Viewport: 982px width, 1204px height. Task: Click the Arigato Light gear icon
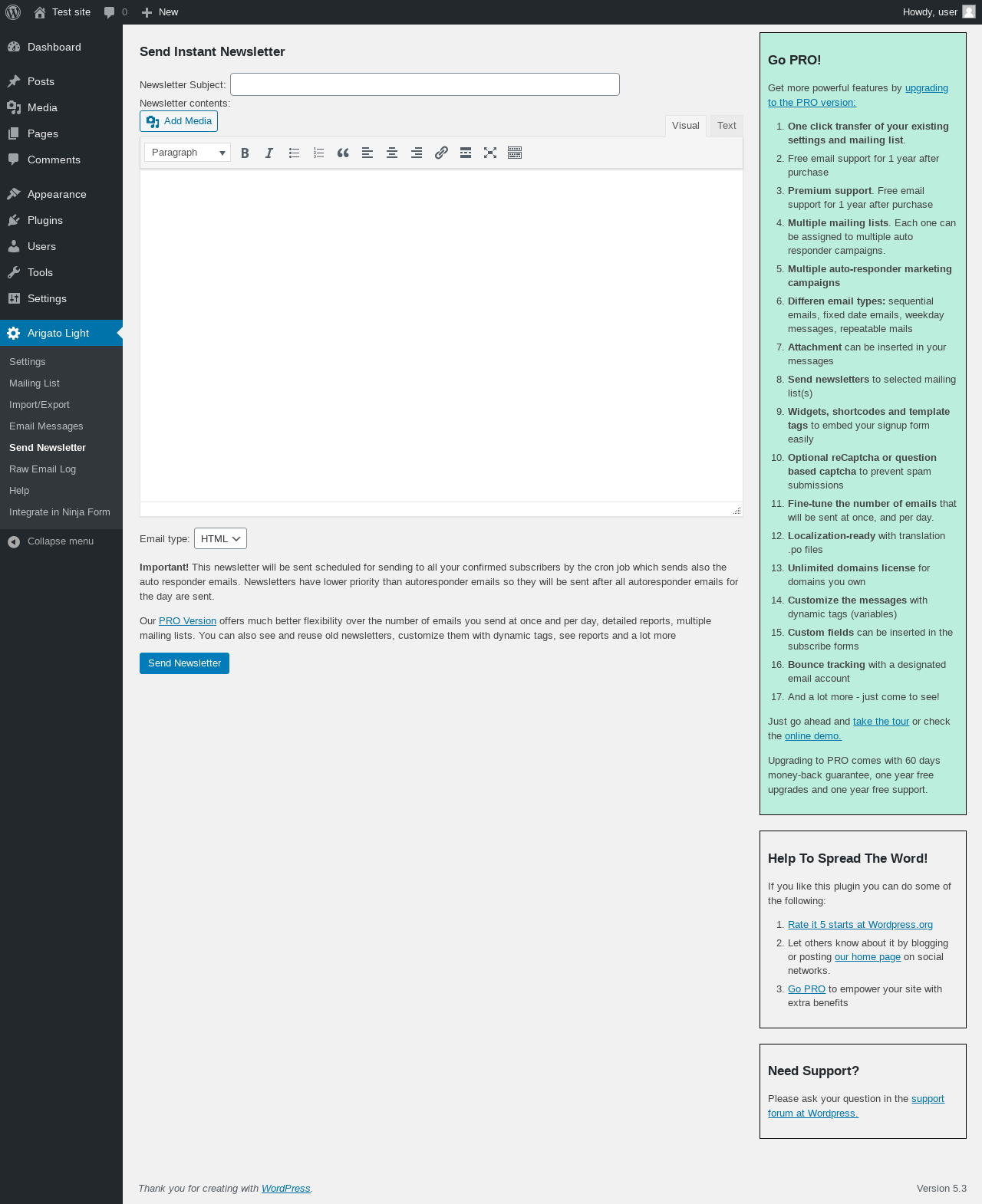(14, 333)
